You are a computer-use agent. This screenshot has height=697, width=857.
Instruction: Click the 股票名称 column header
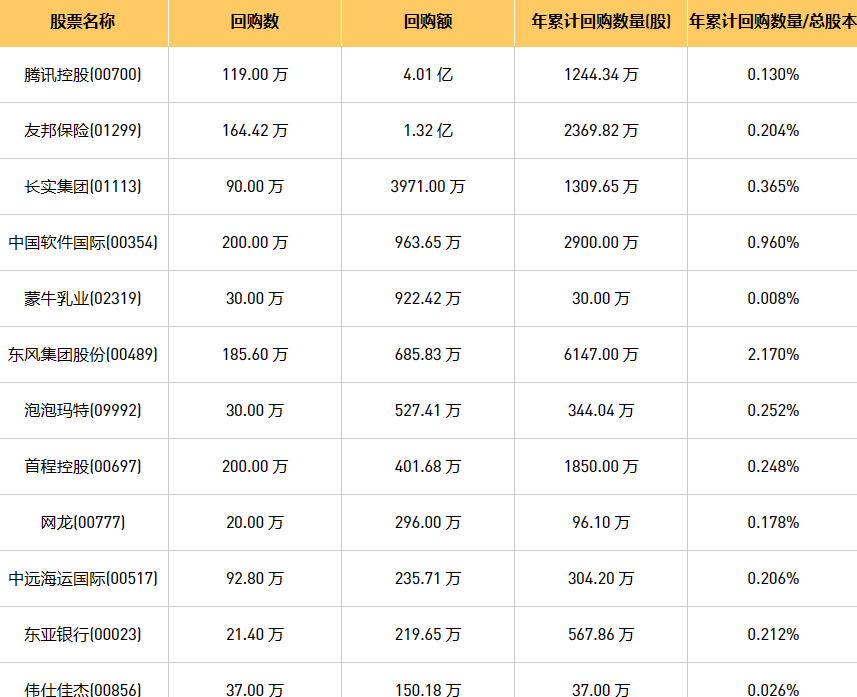83,21
